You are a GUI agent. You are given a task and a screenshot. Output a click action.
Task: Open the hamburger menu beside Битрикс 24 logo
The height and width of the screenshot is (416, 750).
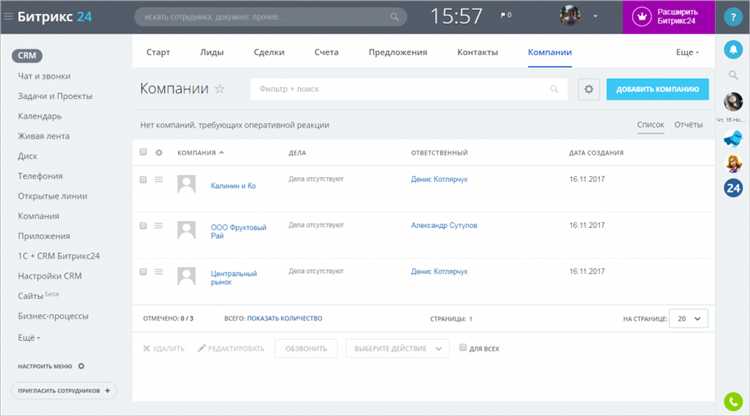pyautogui.click(x=8, y=16)
